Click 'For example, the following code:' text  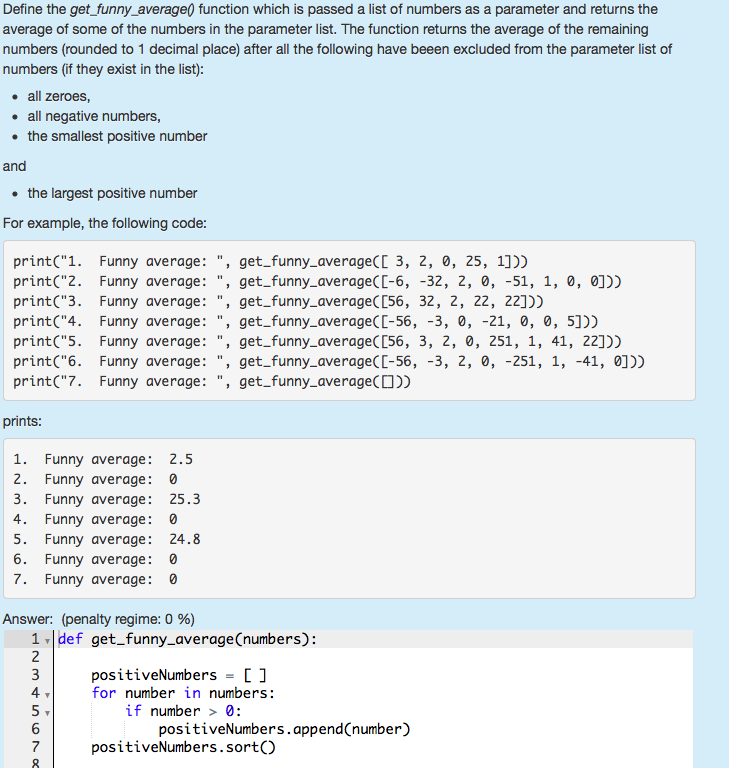point(105,223)
